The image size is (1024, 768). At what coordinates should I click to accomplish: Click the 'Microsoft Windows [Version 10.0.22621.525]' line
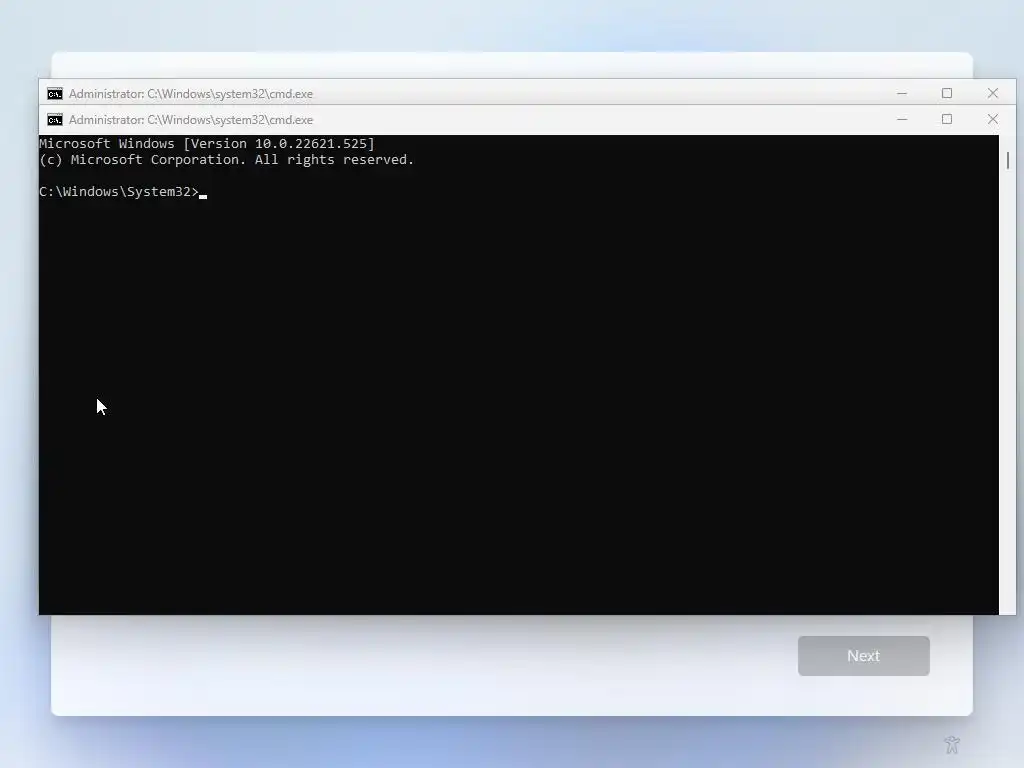coord(207,144)
